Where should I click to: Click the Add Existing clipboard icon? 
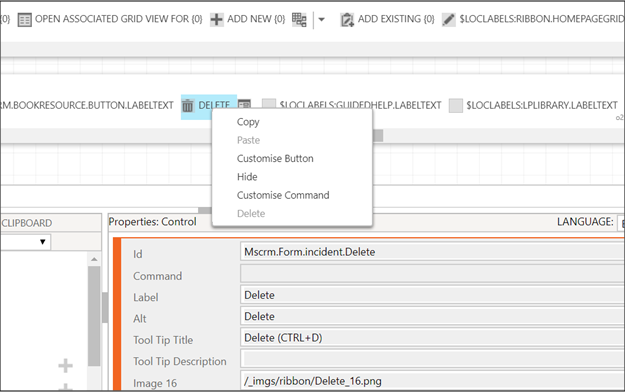pos(347,20)
